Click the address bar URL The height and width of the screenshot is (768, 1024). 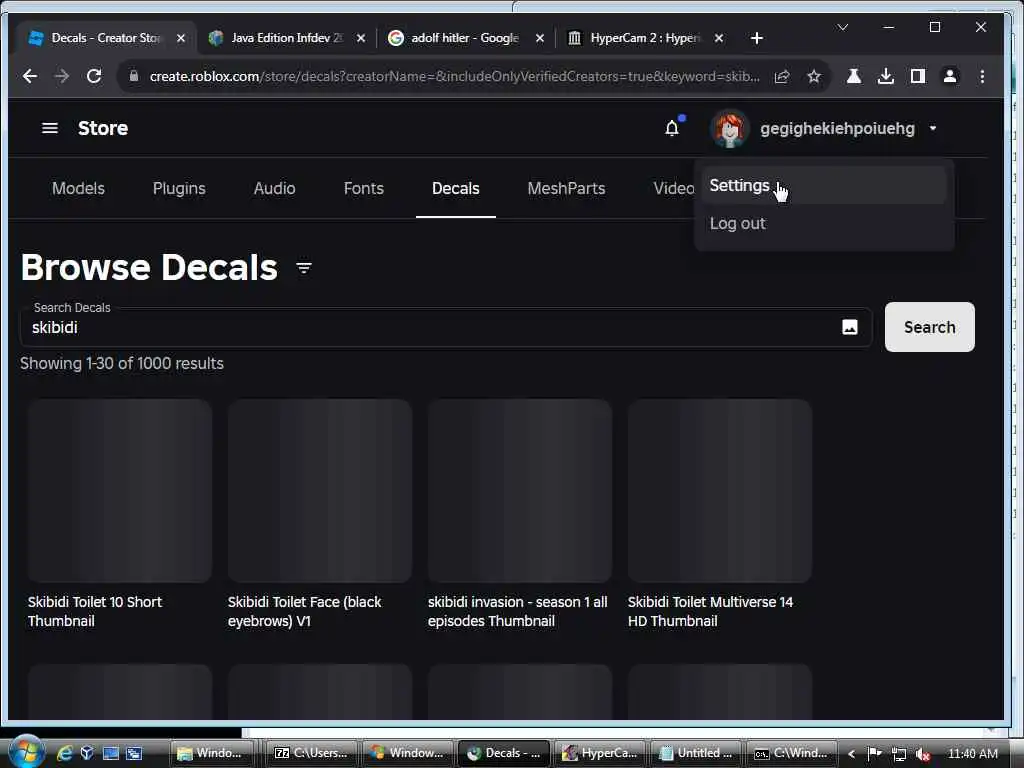pyautogui.click(x=455, y=76)
